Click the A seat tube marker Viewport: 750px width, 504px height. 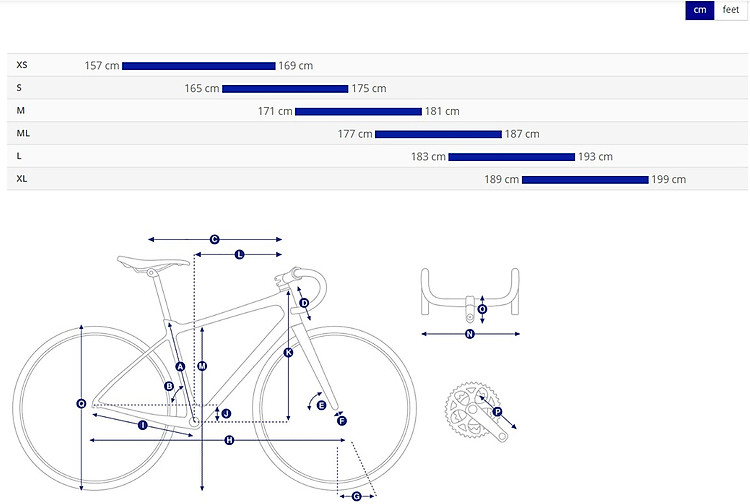point(180,367)
